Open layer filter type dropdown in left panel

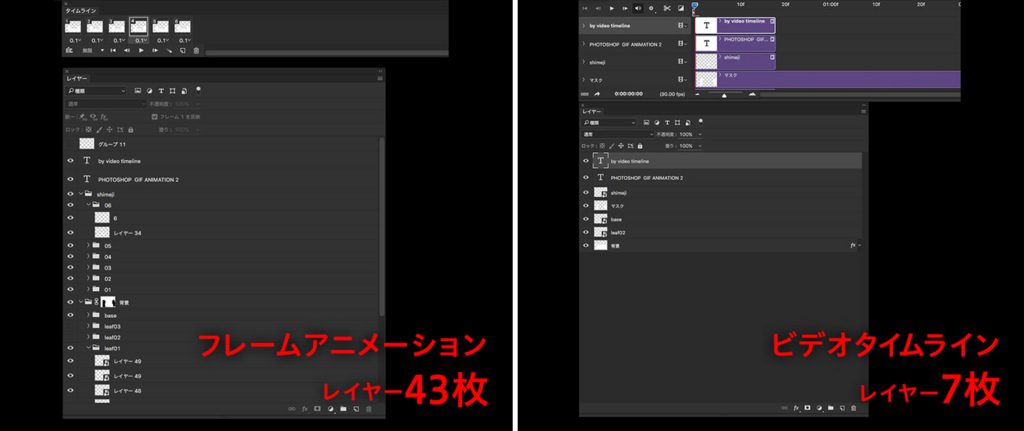pos(95,91)
